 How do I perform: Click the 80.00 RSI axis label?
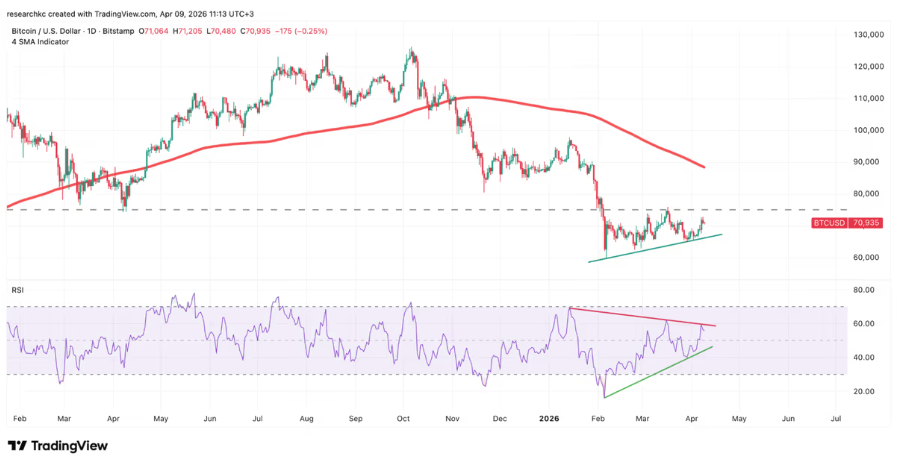coord(866,291)
